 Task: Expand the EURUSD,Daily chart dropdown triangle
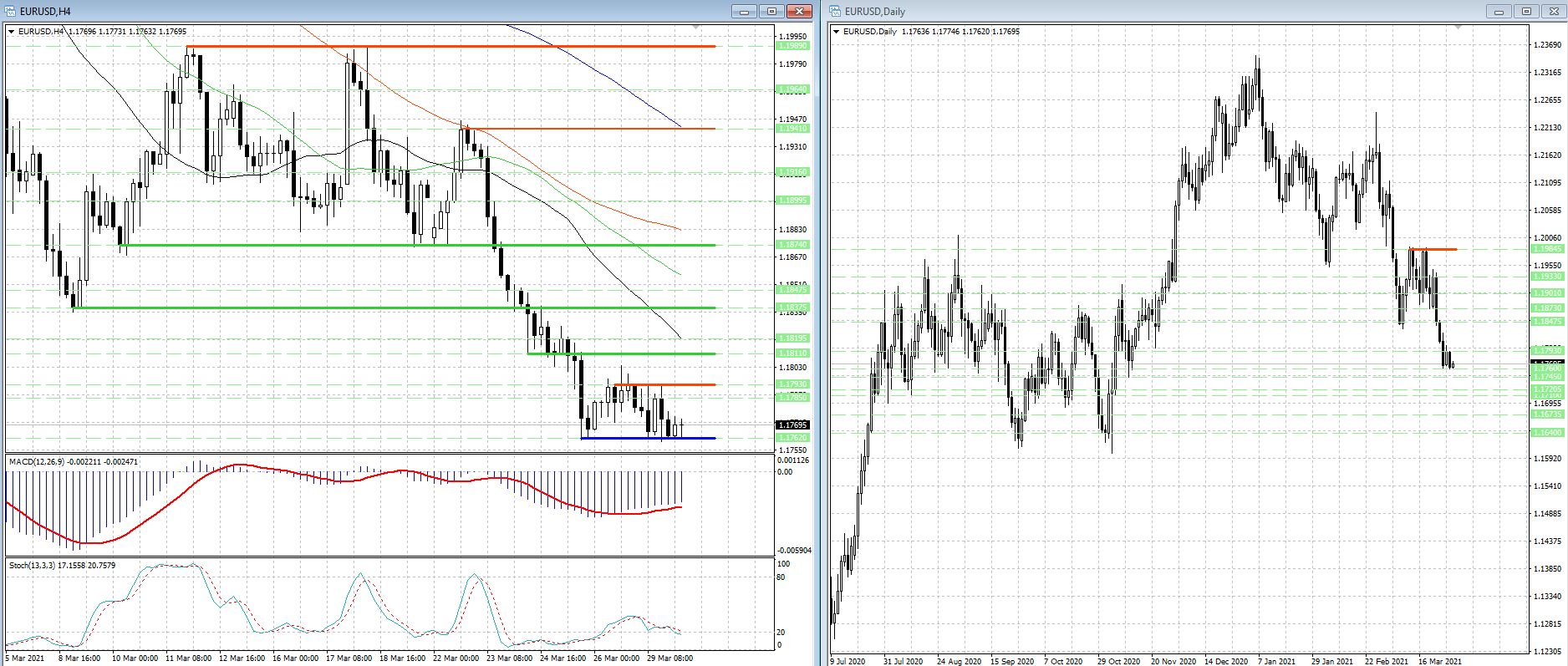837,32
